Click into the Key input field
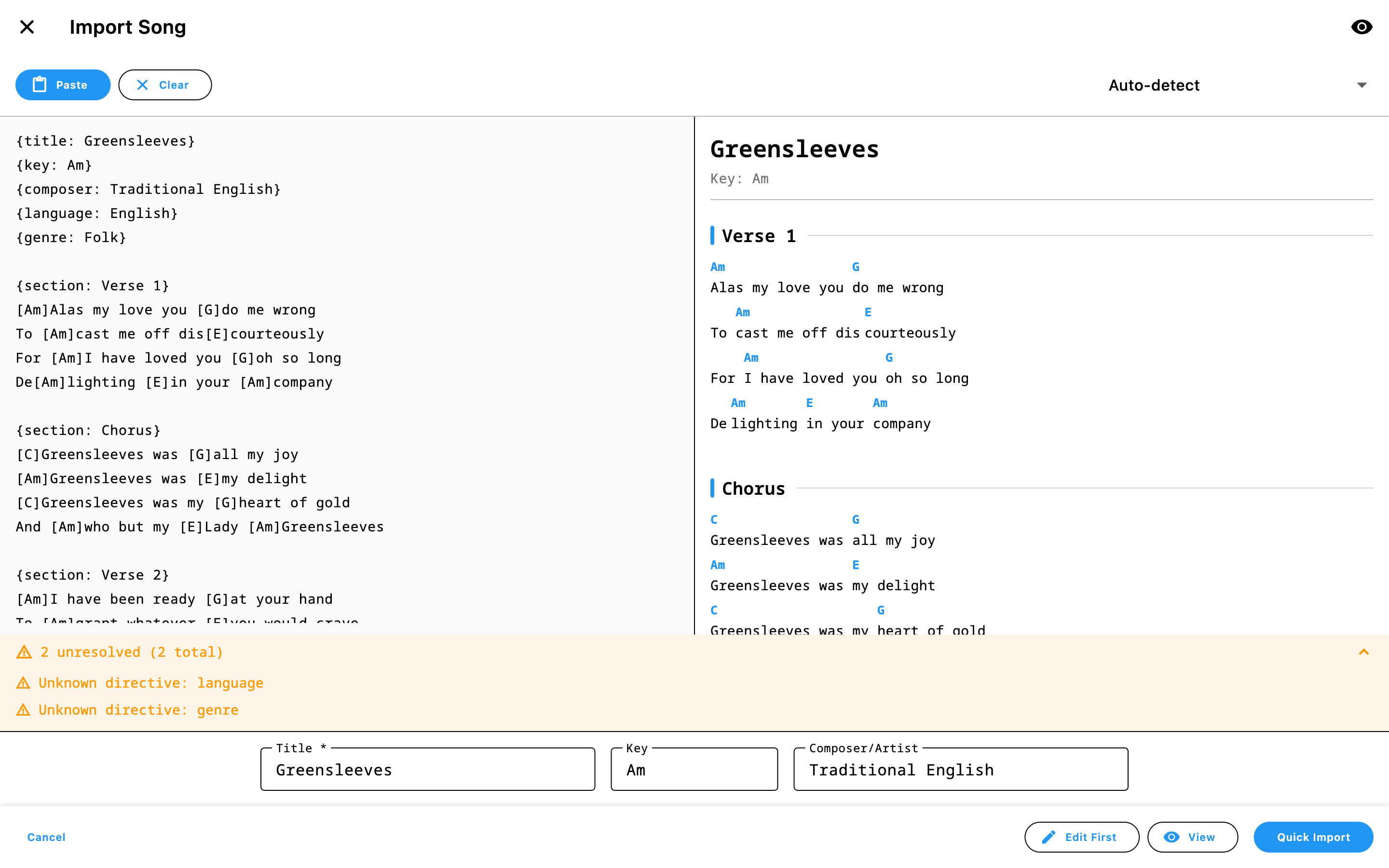This screenshot has height=868, width=1389. [x=694, y=769]
